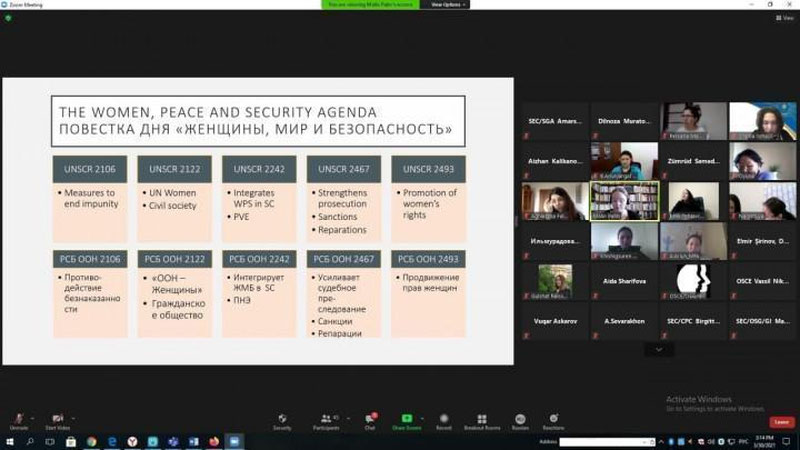Open Breakout Rooms

(x=481, y=419)
